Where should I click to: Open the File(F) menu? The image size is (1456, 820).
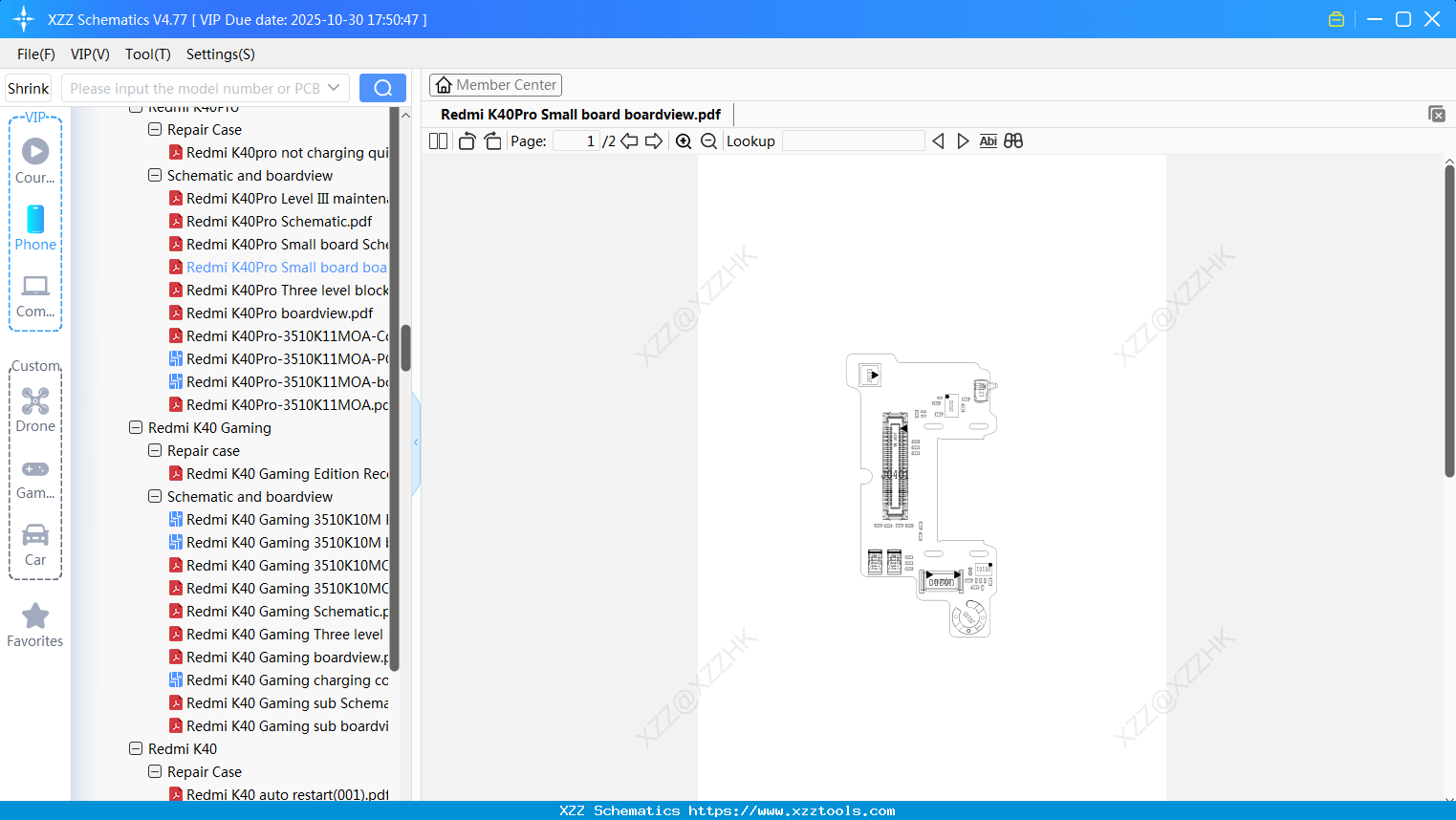point(36,54)
